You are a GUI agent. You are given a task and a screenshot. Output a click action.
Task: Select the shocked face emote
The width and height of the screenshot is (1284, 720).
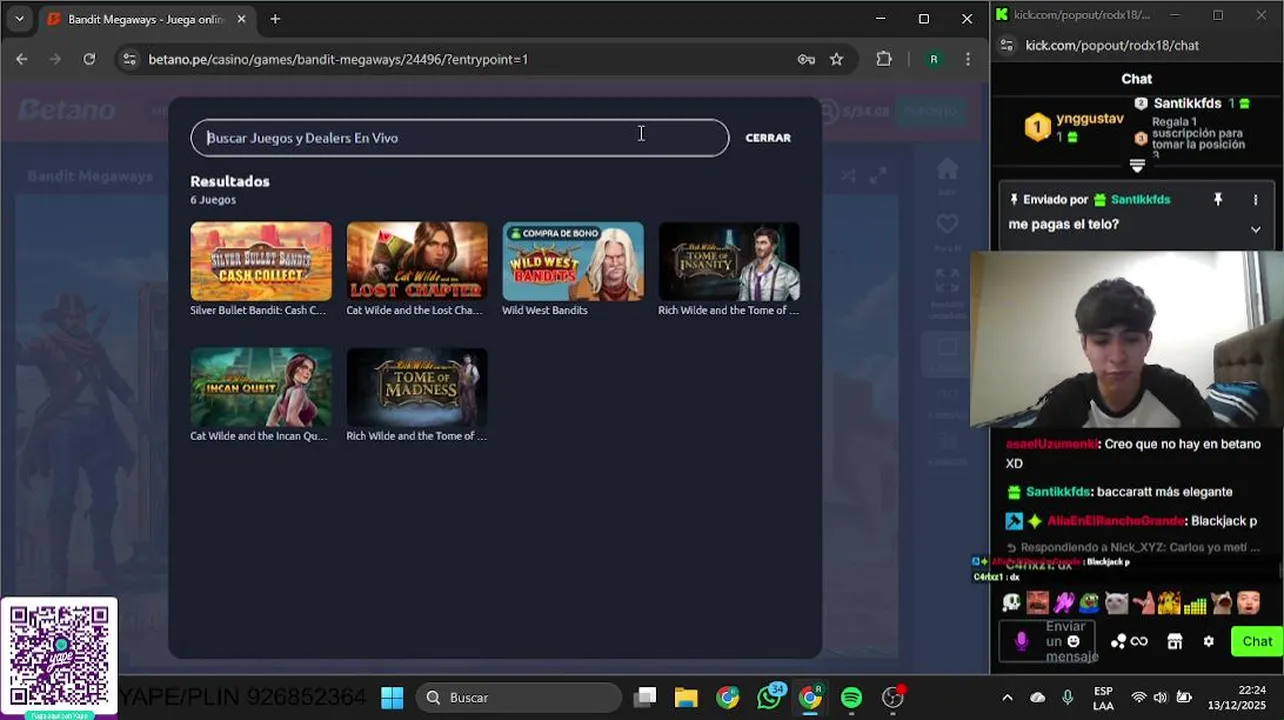point(1247,603)
